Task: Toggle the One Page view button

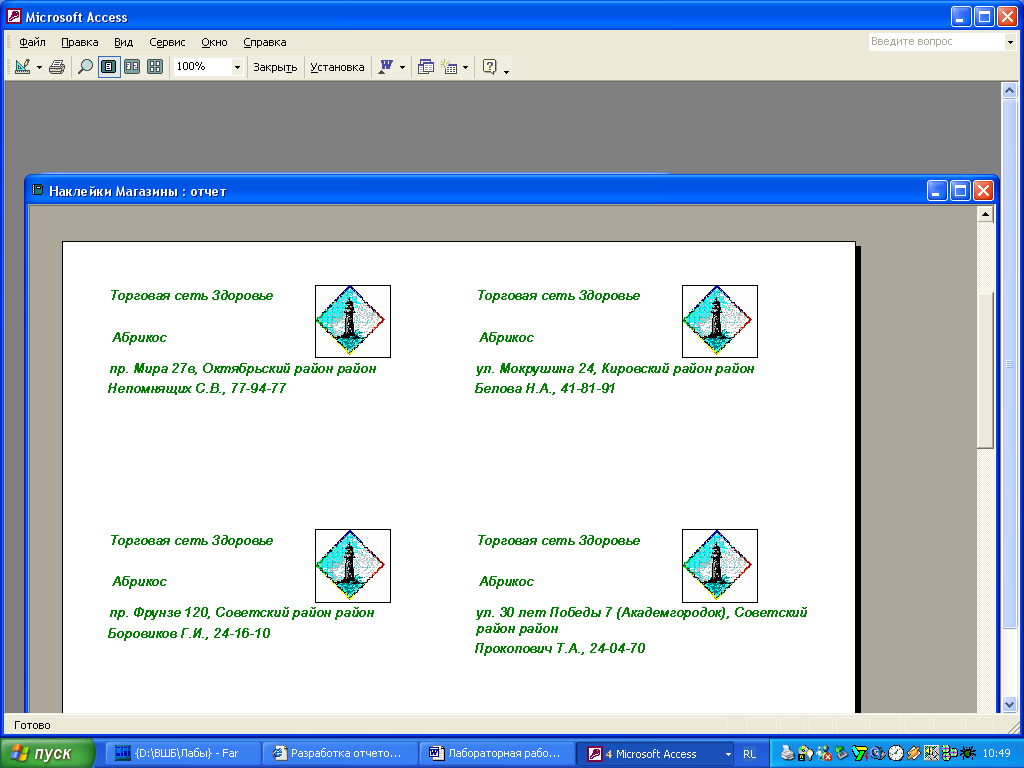Action: coord(109,67)
